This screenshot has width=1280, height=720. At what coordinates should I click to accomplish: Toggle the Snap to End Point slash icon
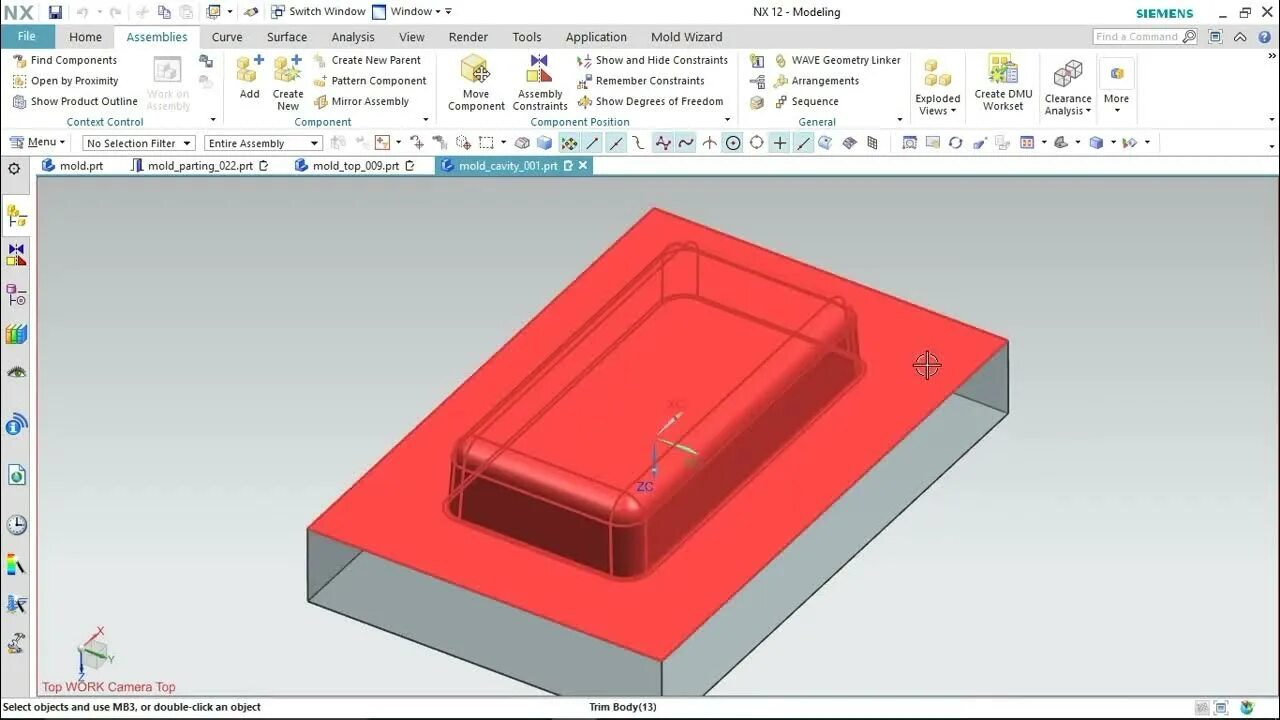tap(592, 143)
